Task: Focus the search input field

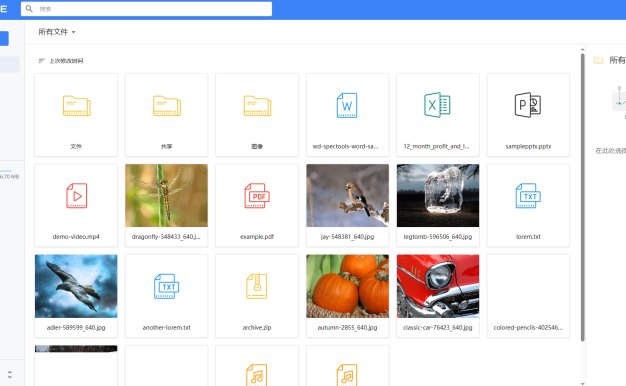Action: (147, 9)
